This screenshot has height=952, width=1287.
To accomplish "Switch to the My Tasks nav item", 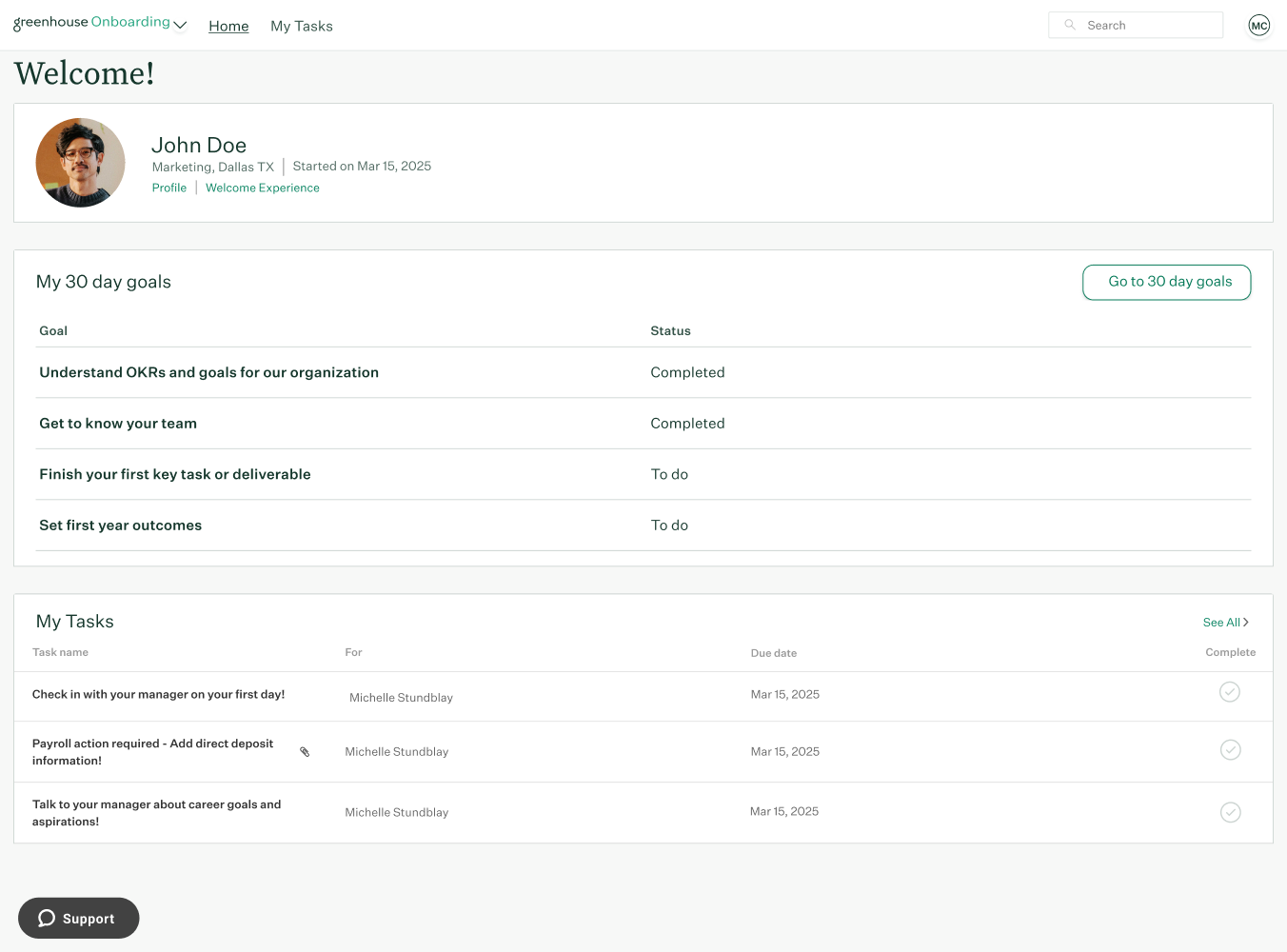I will (301, 27).
